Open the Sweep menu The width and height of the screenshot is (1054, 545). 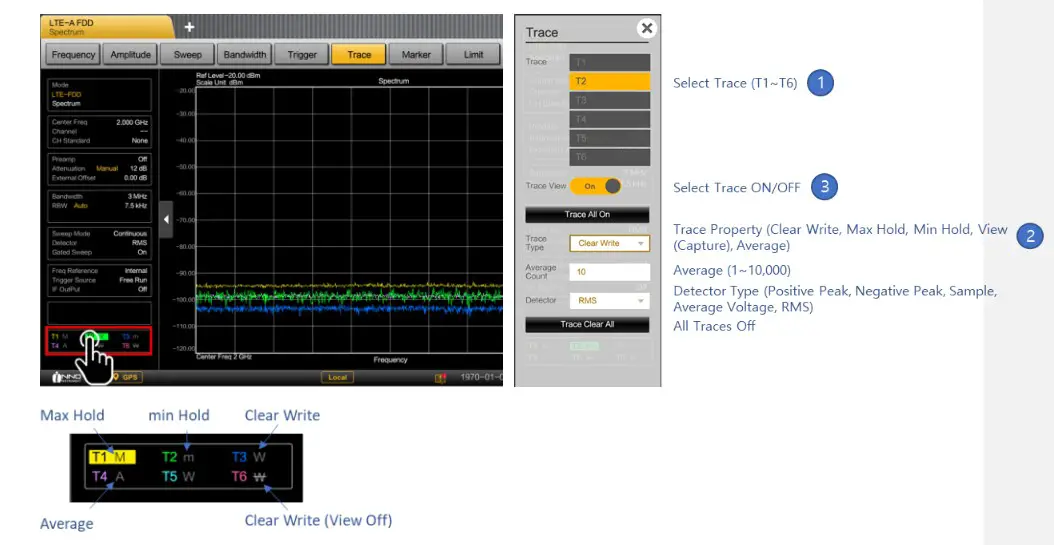188,54
